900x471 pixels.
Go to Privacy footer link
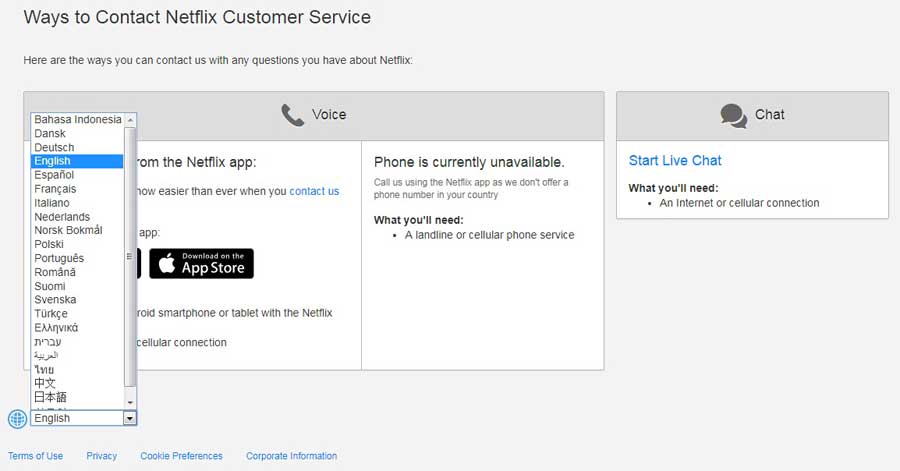click(101, 456)
